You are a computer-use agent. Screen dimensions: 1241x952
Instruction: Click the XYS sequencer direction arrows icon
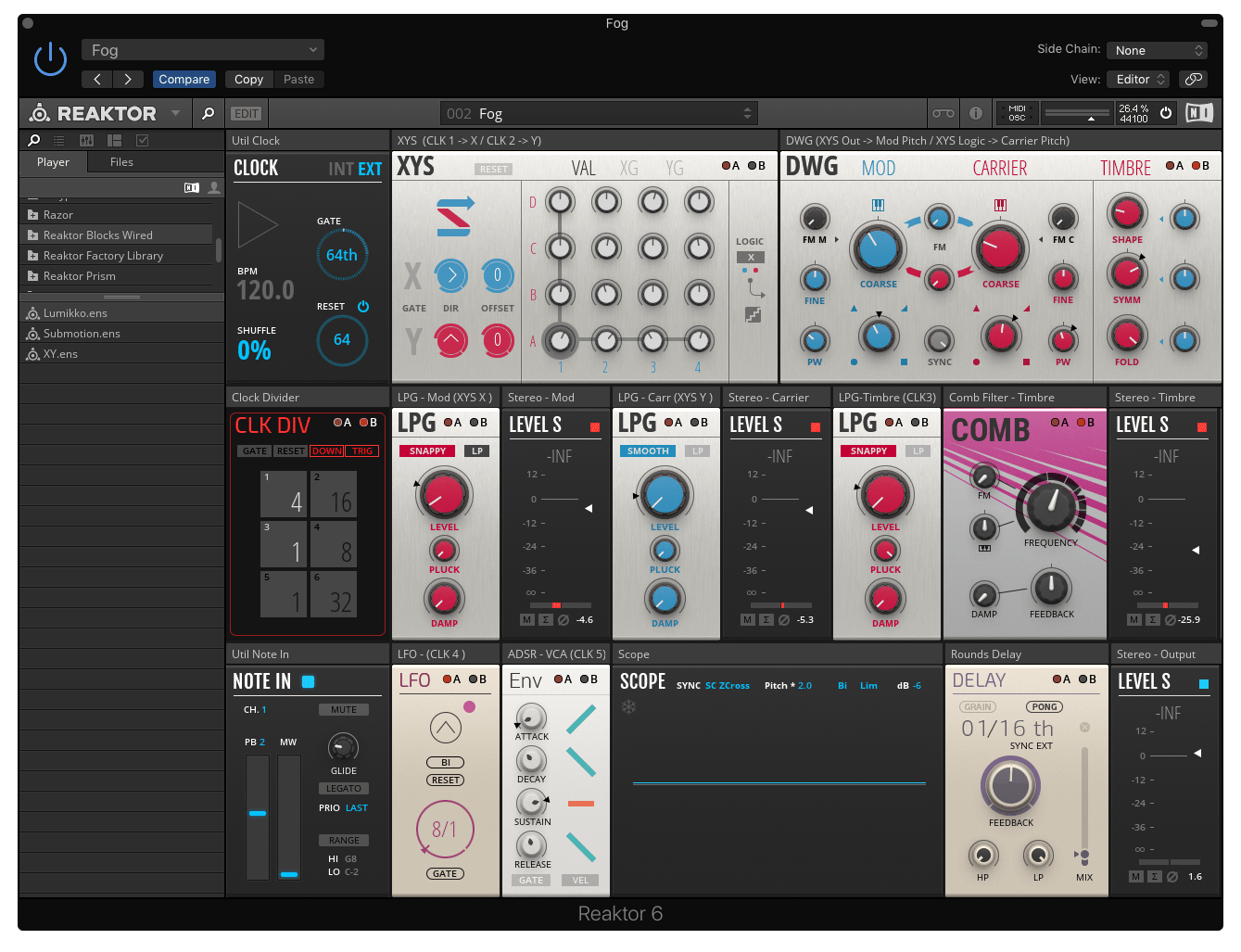(x=454, y=216)
